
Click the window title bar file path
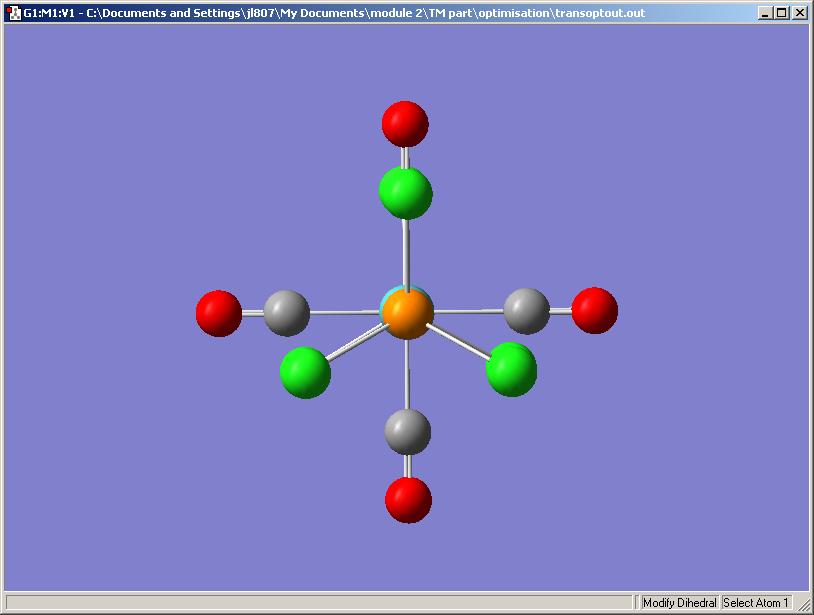click(365, 13)
